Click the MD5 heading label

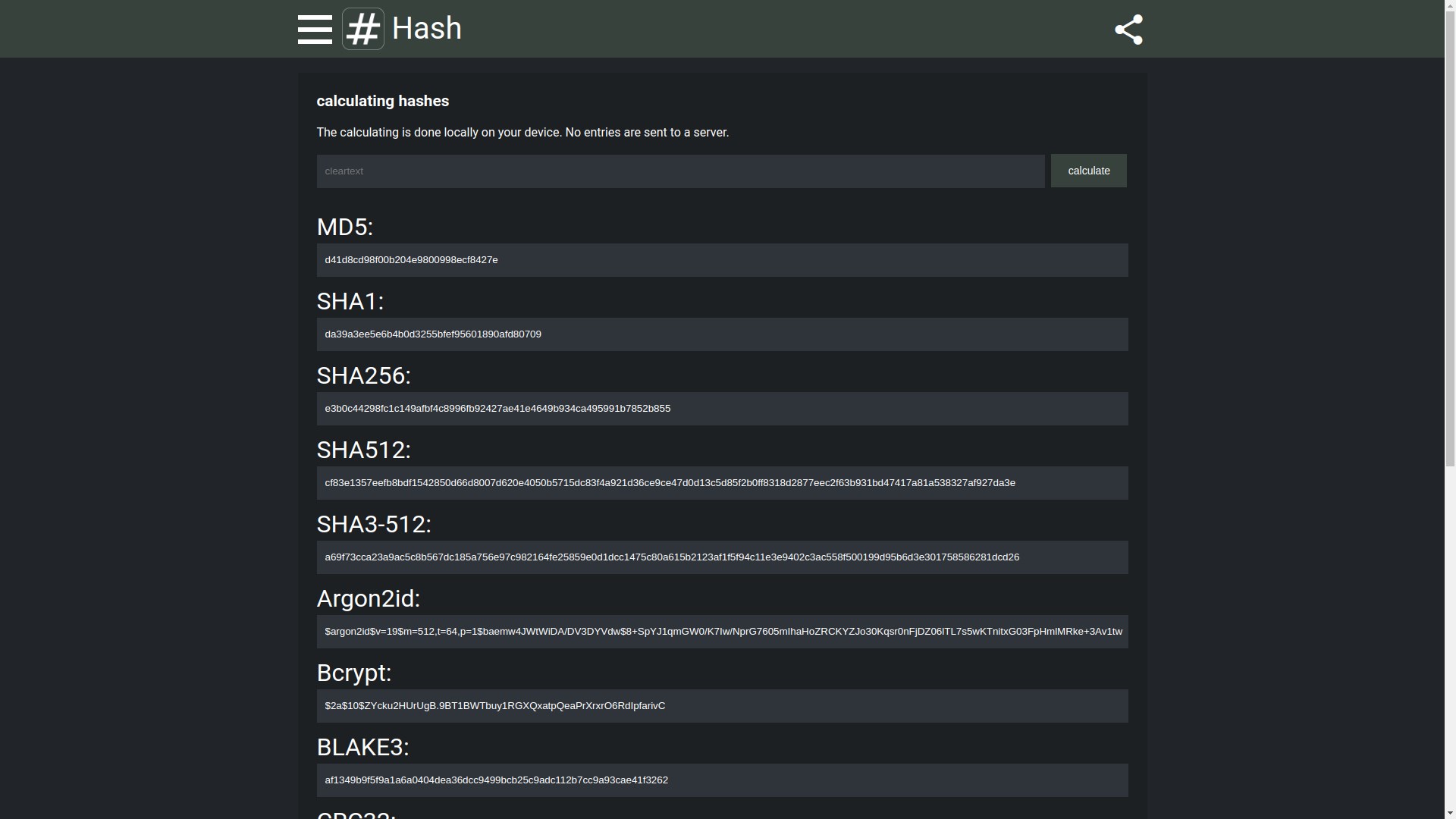tap(345, 227)
